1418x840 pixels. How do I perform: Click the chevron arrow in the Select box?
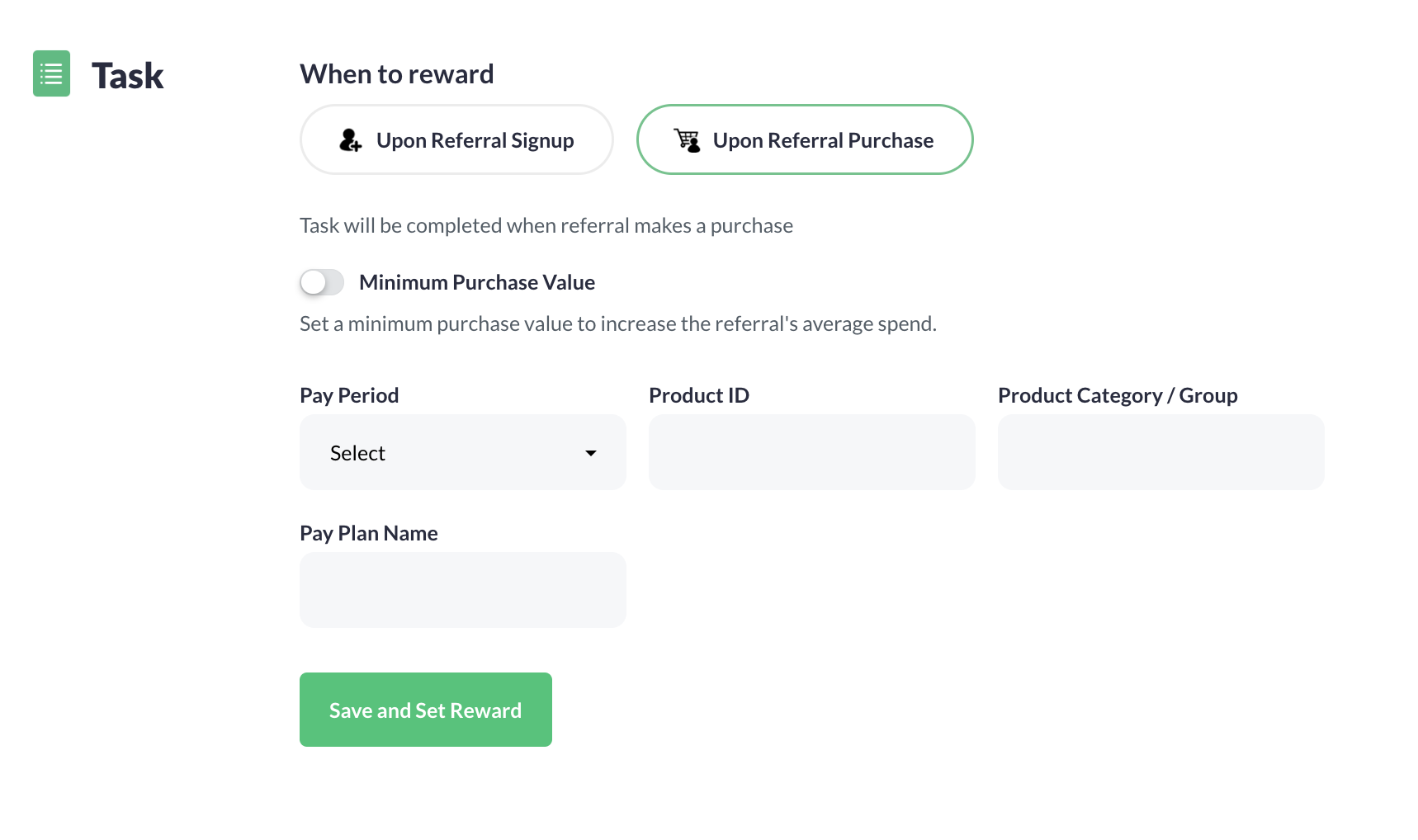click(x=591, y=453)
